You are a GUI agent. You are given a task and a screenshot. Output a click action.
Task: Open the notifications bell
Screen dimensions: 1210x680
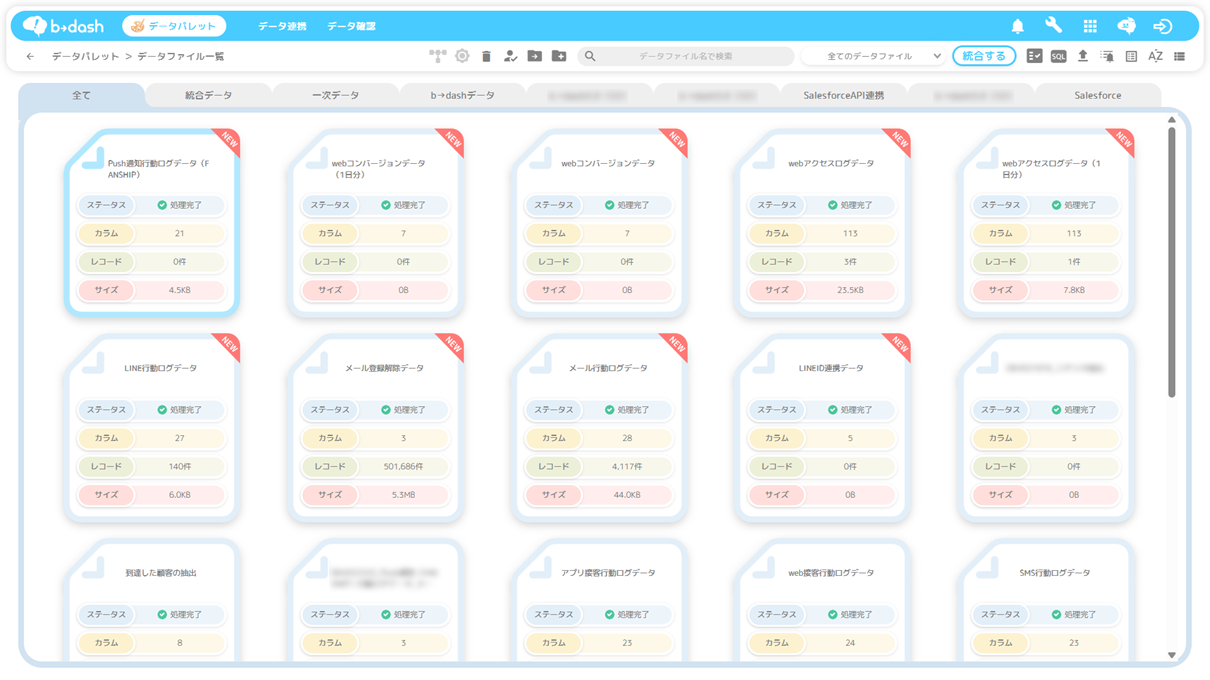tap(1017, 26)
